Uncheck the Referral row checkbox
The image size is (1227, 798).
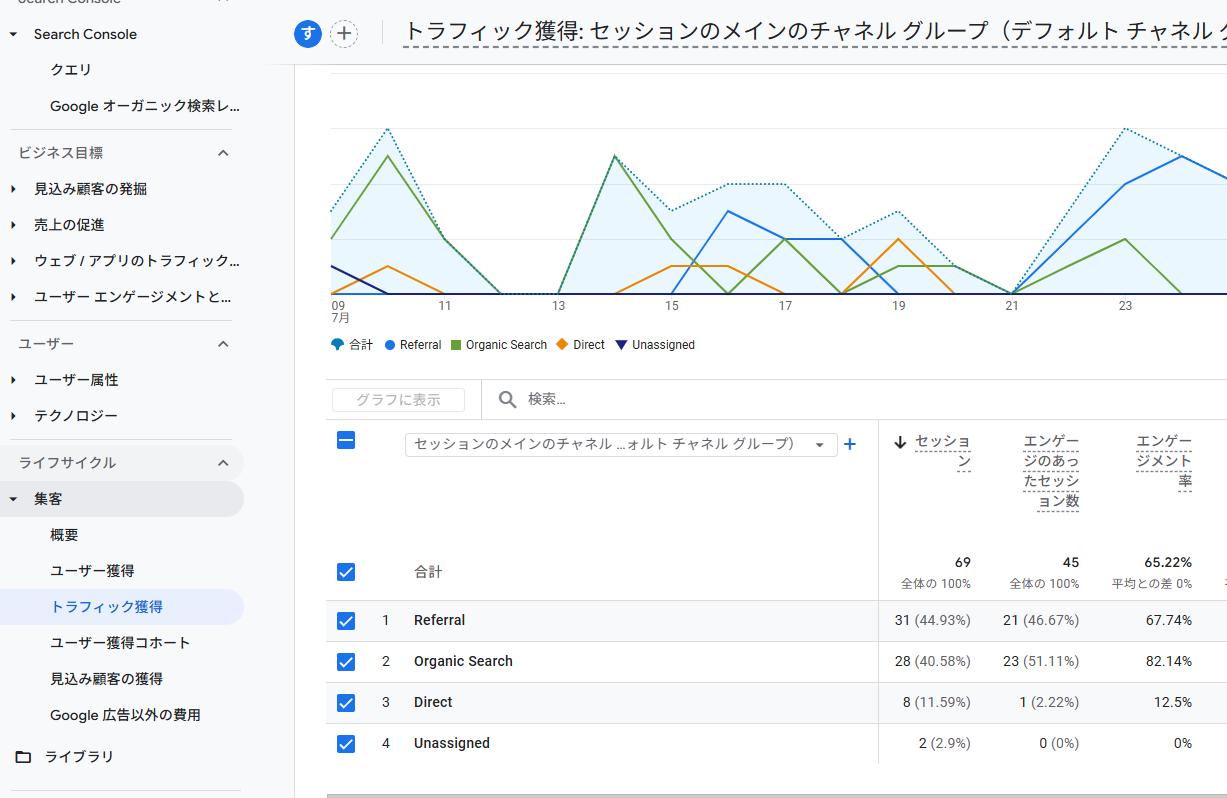[x=346, y=621]
